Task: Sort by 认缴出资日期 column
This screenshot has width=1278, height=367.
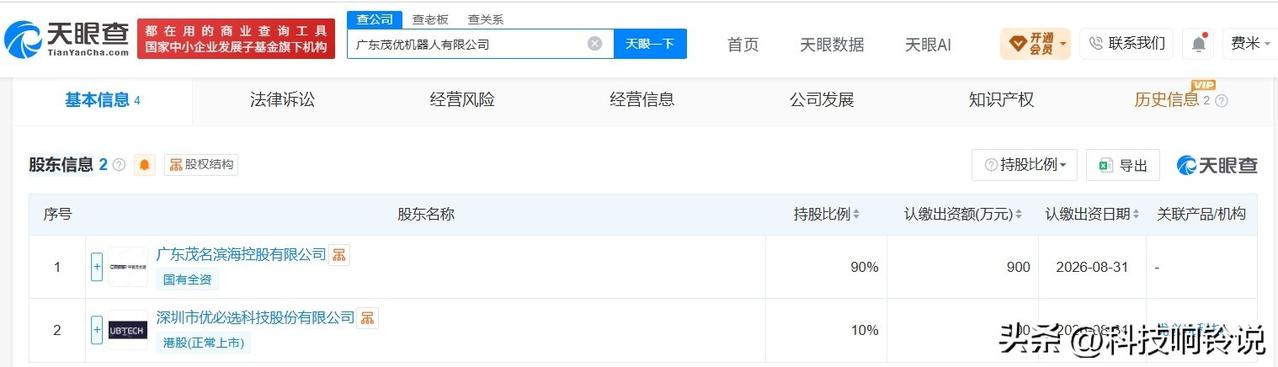Action: tap(1093, 214)
